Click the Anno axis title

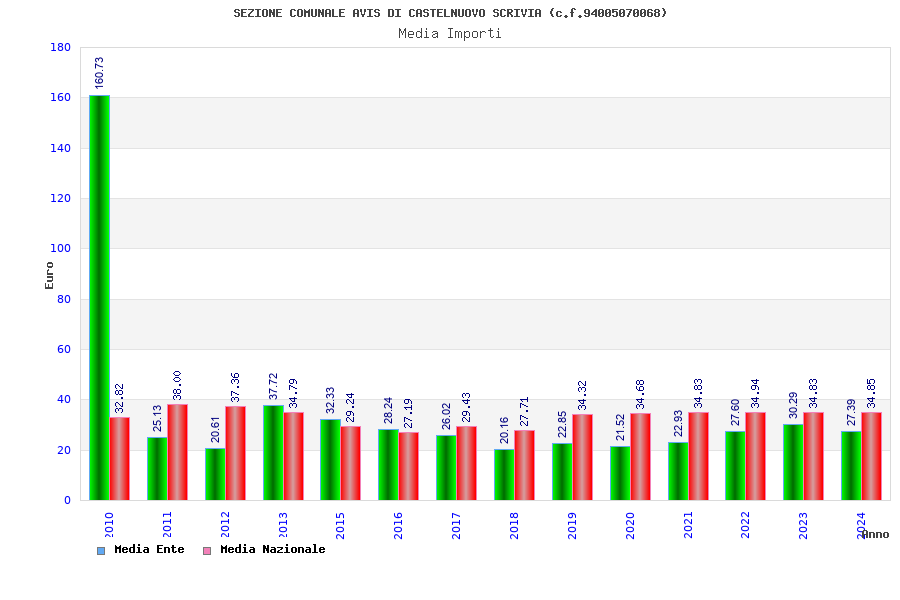tap(876, 535)
